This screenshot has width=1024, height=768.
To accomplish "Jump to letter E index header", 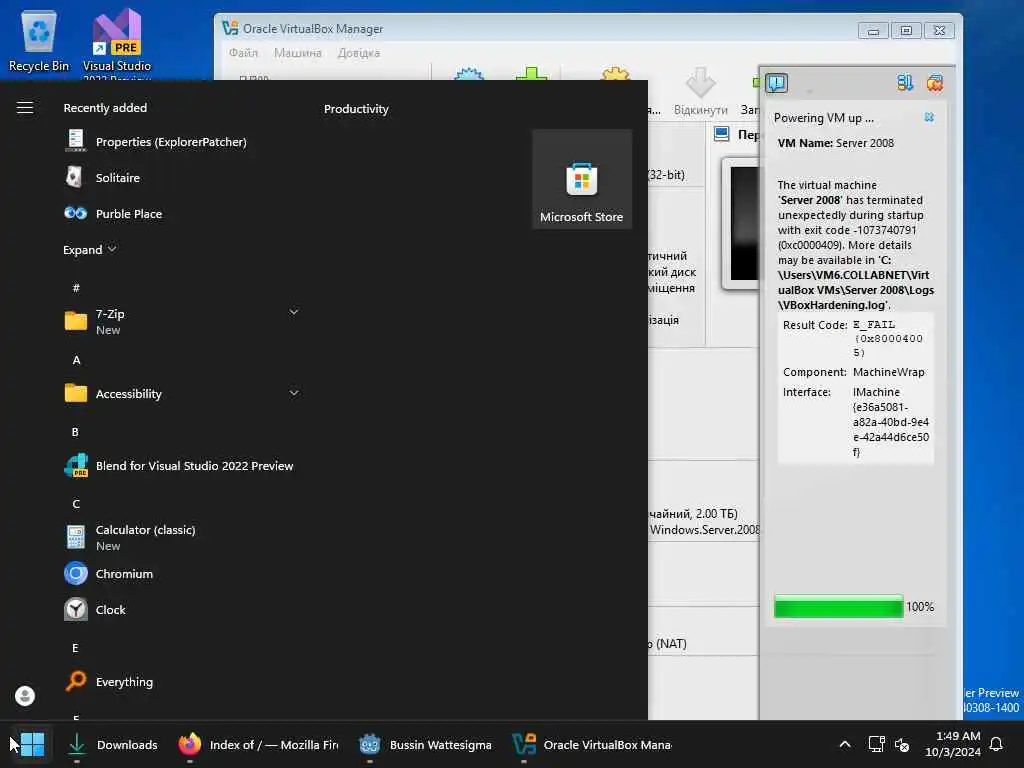I will (x=75, y=648).
